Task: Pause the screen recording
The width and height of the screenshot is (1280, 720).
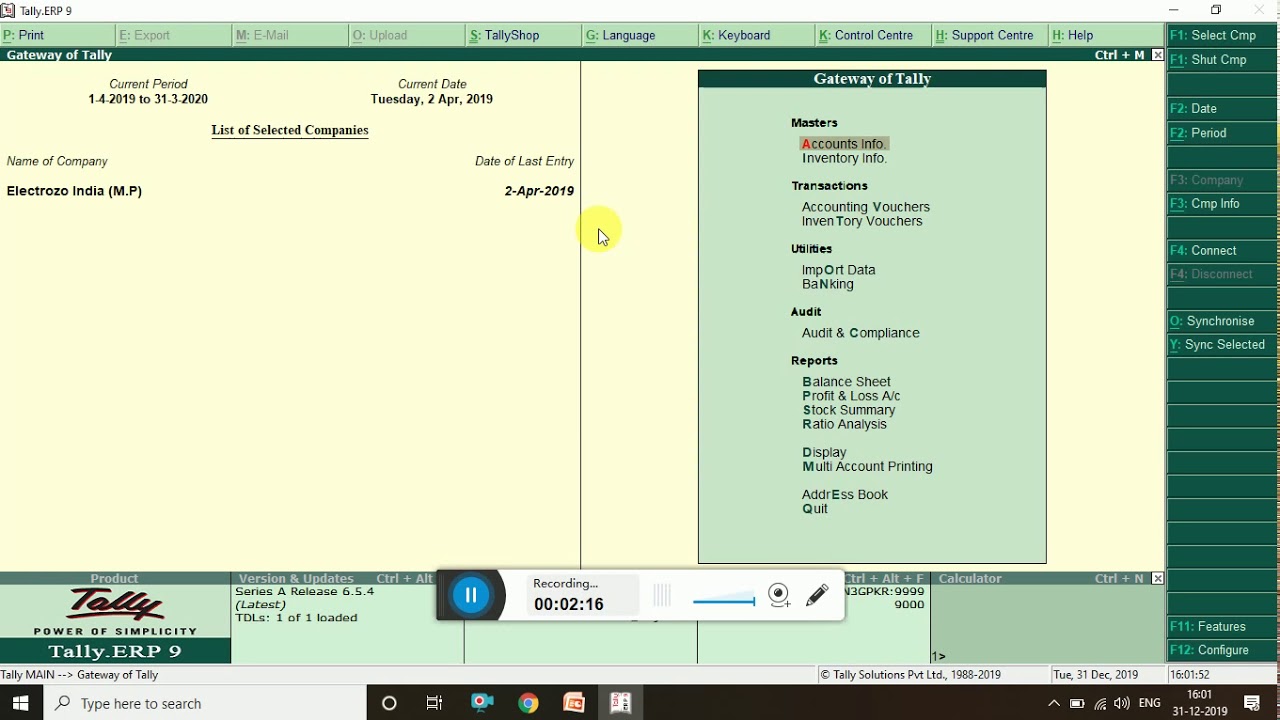Action: click(470, 596)
